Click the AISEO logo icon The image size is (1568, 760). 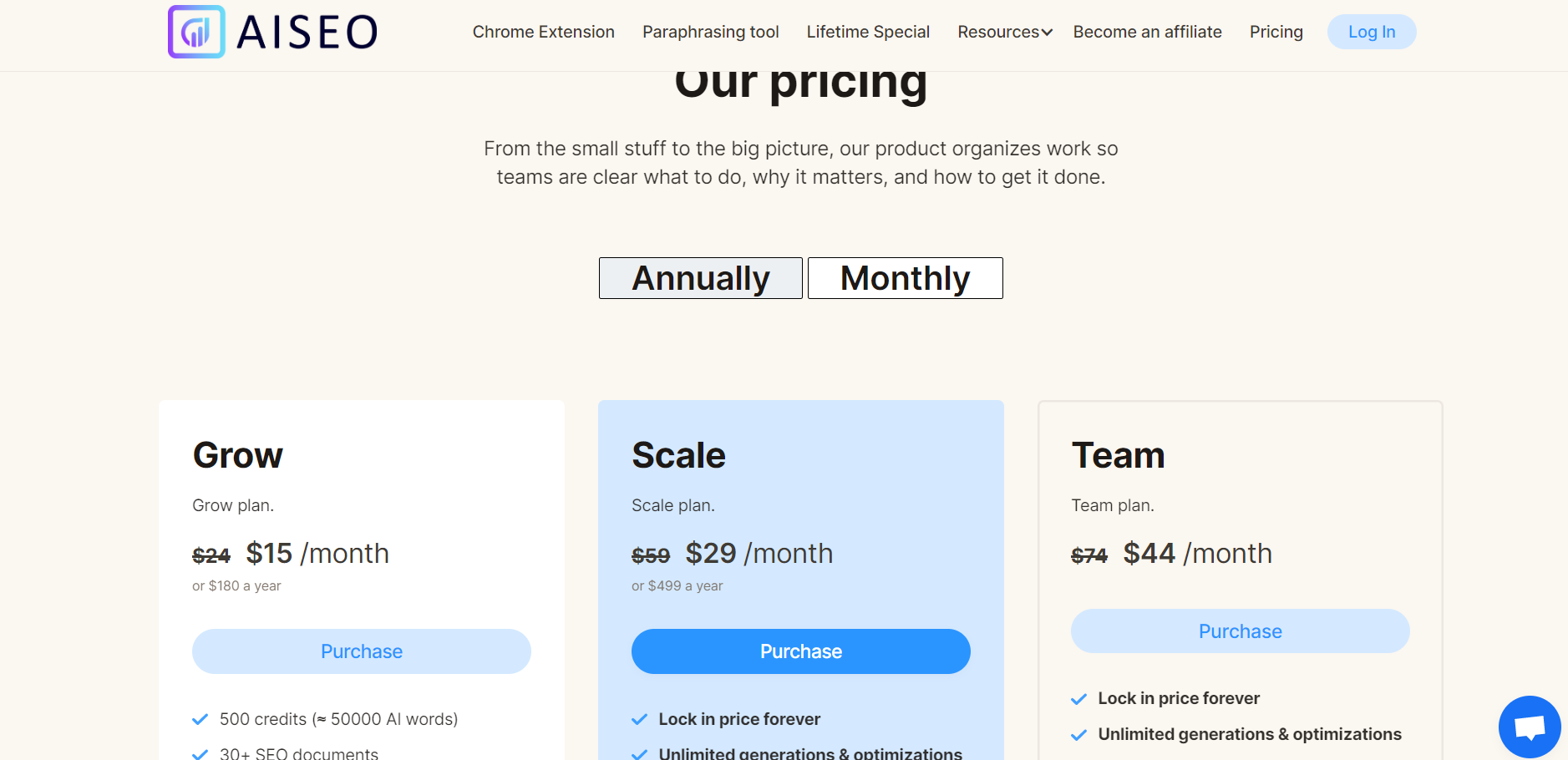pos(196,32)
